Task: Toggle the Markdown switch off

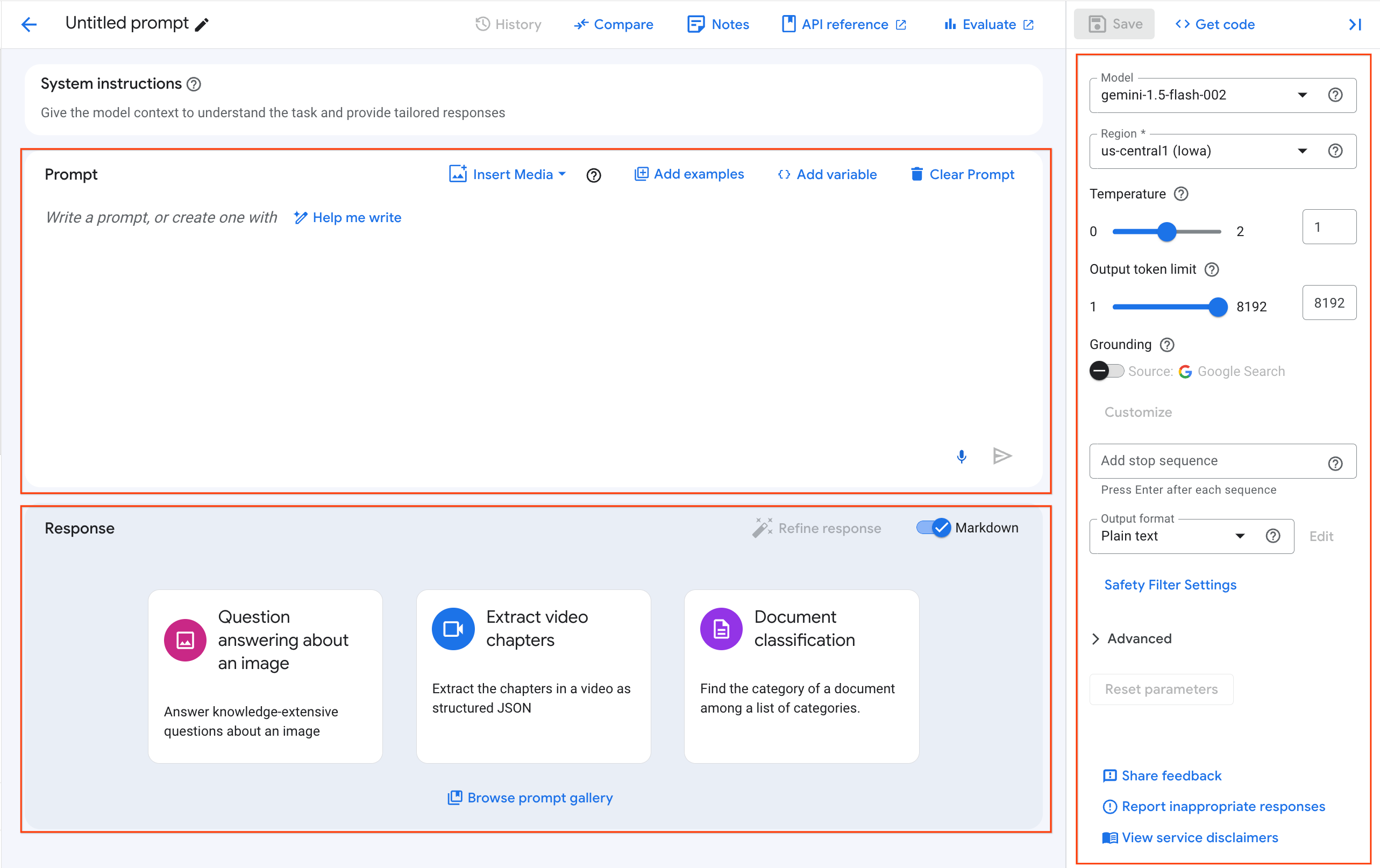Action: (x=934, y=528)
